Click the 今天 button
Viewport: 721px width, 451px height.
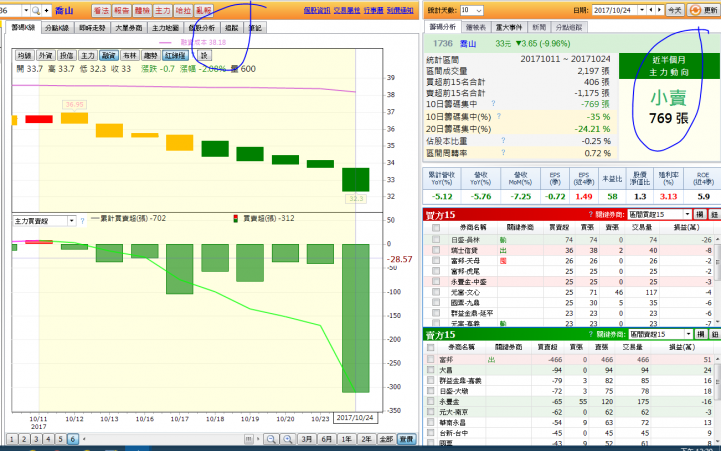coord(675,10)
